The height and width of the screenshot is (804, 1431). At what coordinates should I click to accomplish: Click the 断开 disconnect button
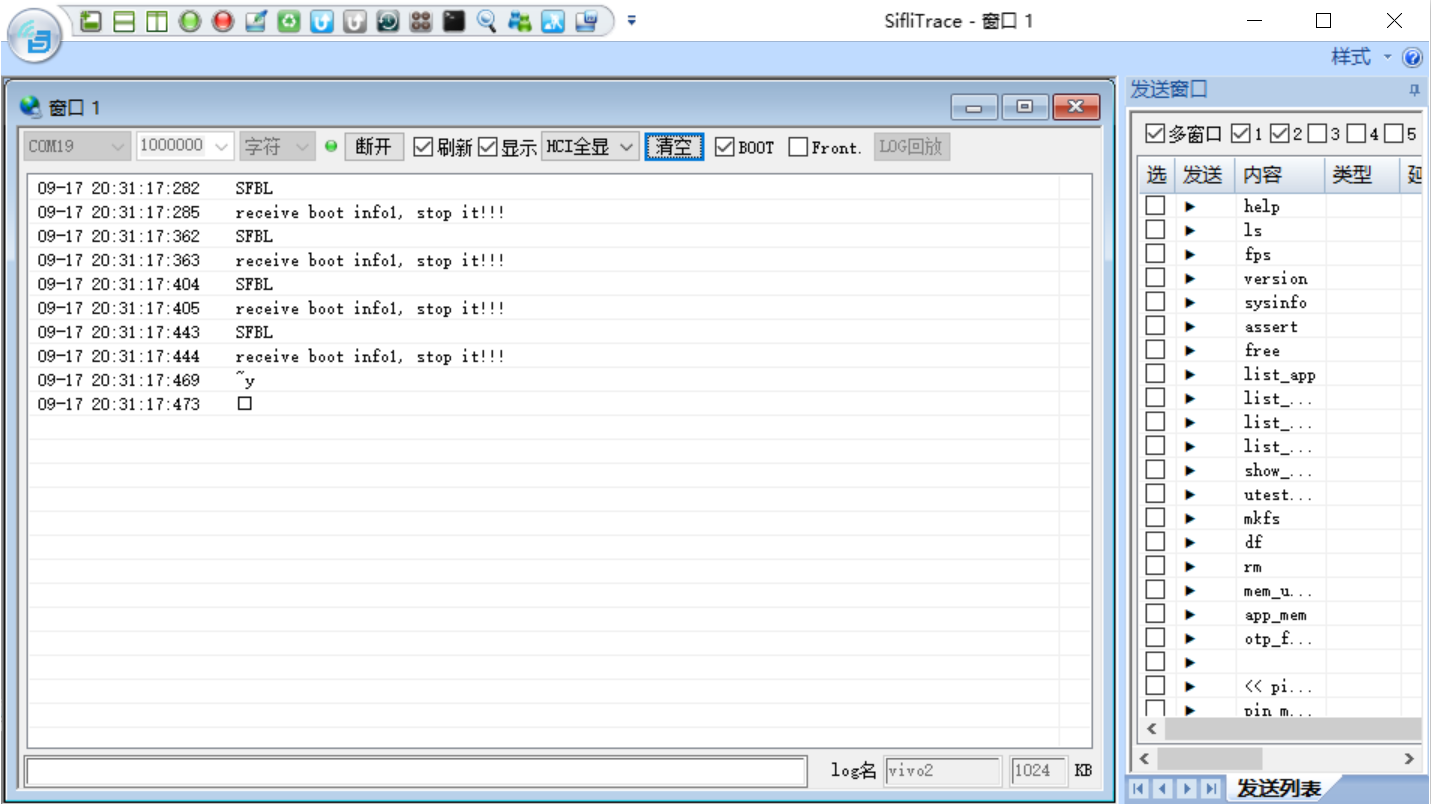pos(374,147)
